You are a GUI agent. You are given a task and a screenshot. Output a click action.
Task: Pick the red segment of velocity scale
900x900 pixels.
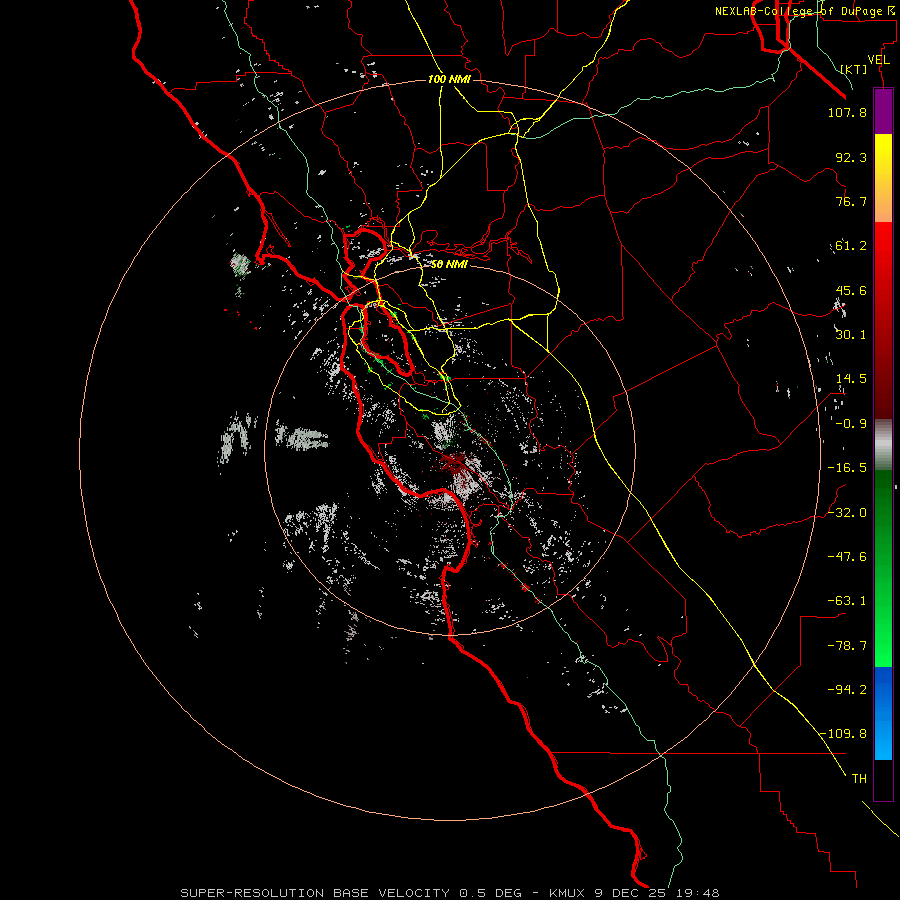883,320
